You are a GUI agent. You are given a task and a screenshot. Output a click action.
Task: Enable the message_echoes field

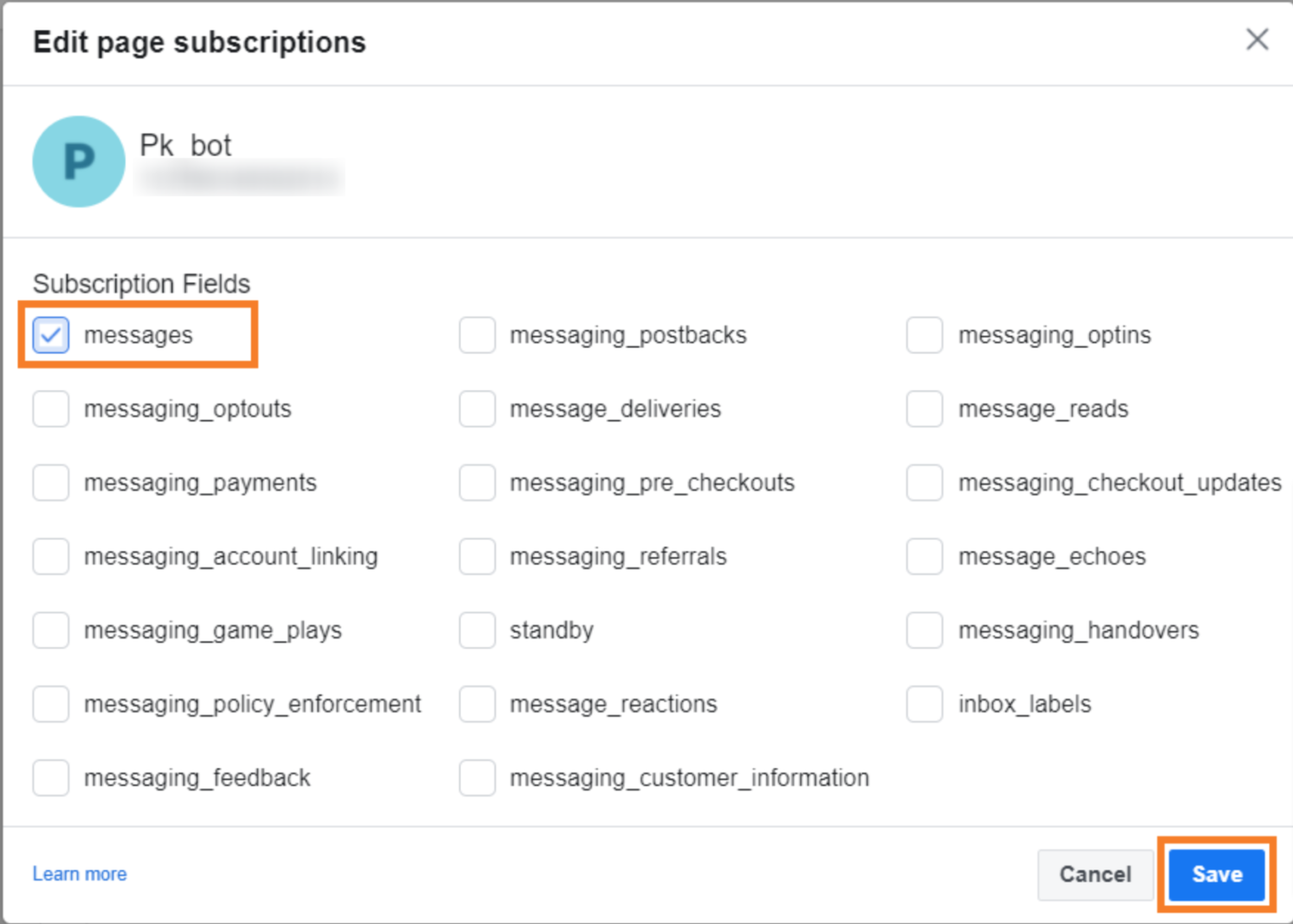coord(924,556)
